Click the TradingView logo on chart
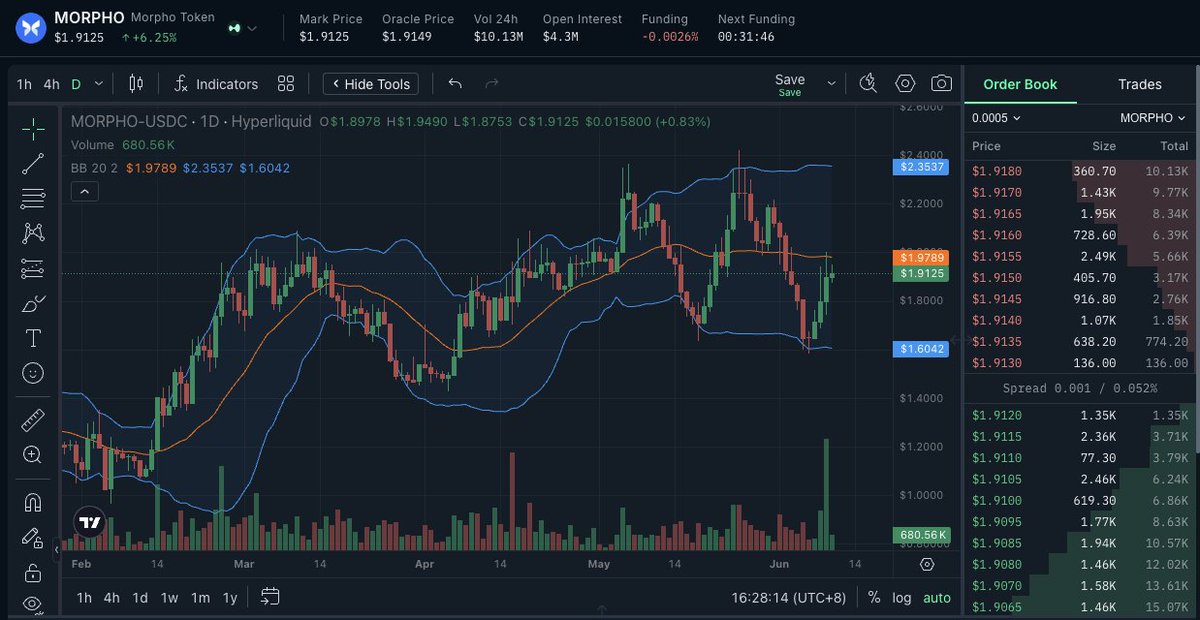The width and height of the screenshot is (1200, 620). coord(89,523)
